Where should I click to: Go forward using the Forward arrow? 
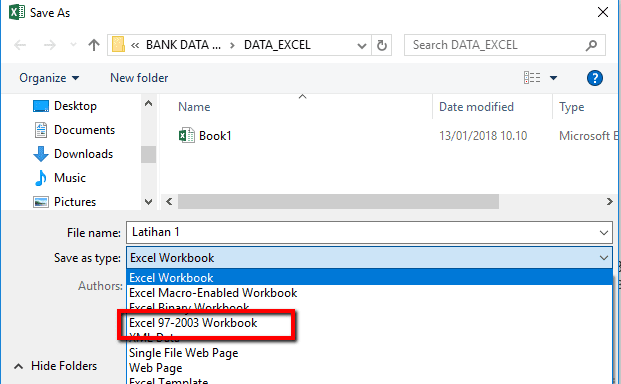[x=50, y=45]
